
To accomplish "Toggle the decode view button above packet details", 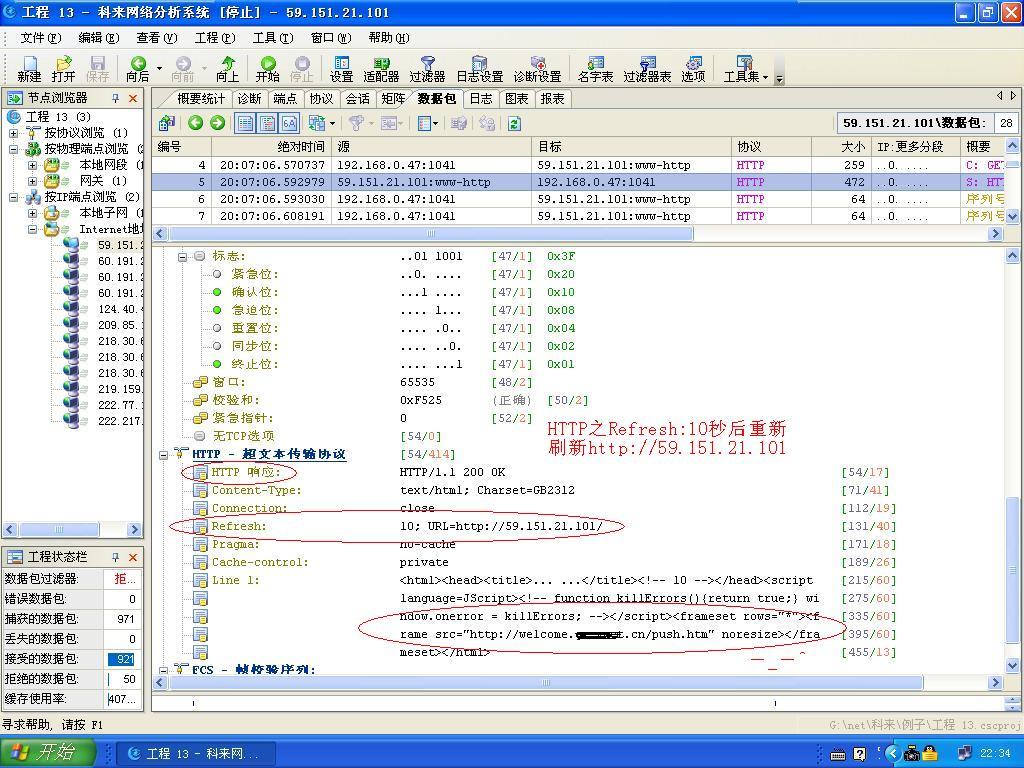I will coord(267,121).
